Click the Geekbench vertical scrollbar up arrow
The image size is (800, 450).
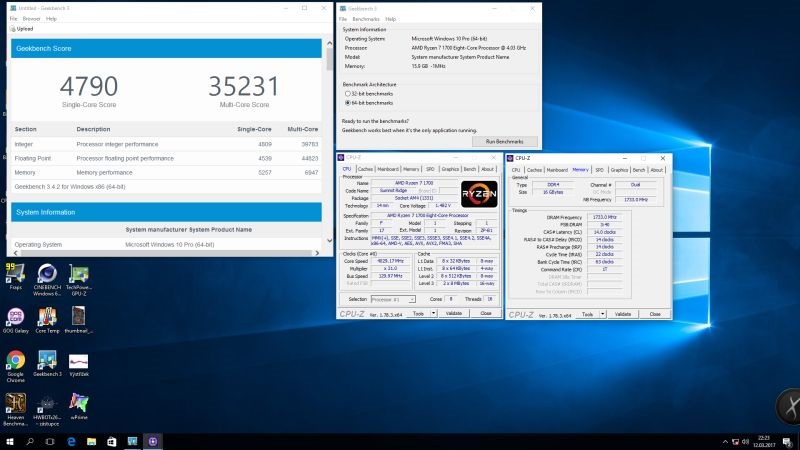329,43
